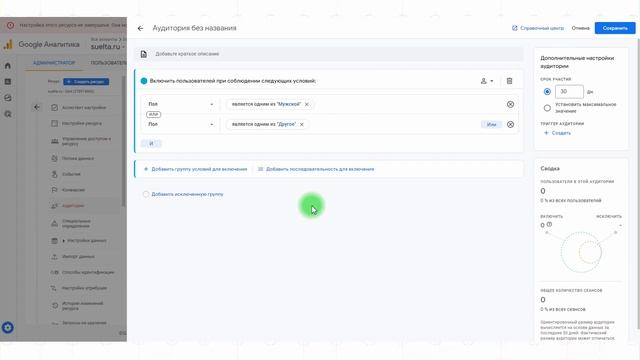Click the Конверсии flag icon

click(54, 190)
